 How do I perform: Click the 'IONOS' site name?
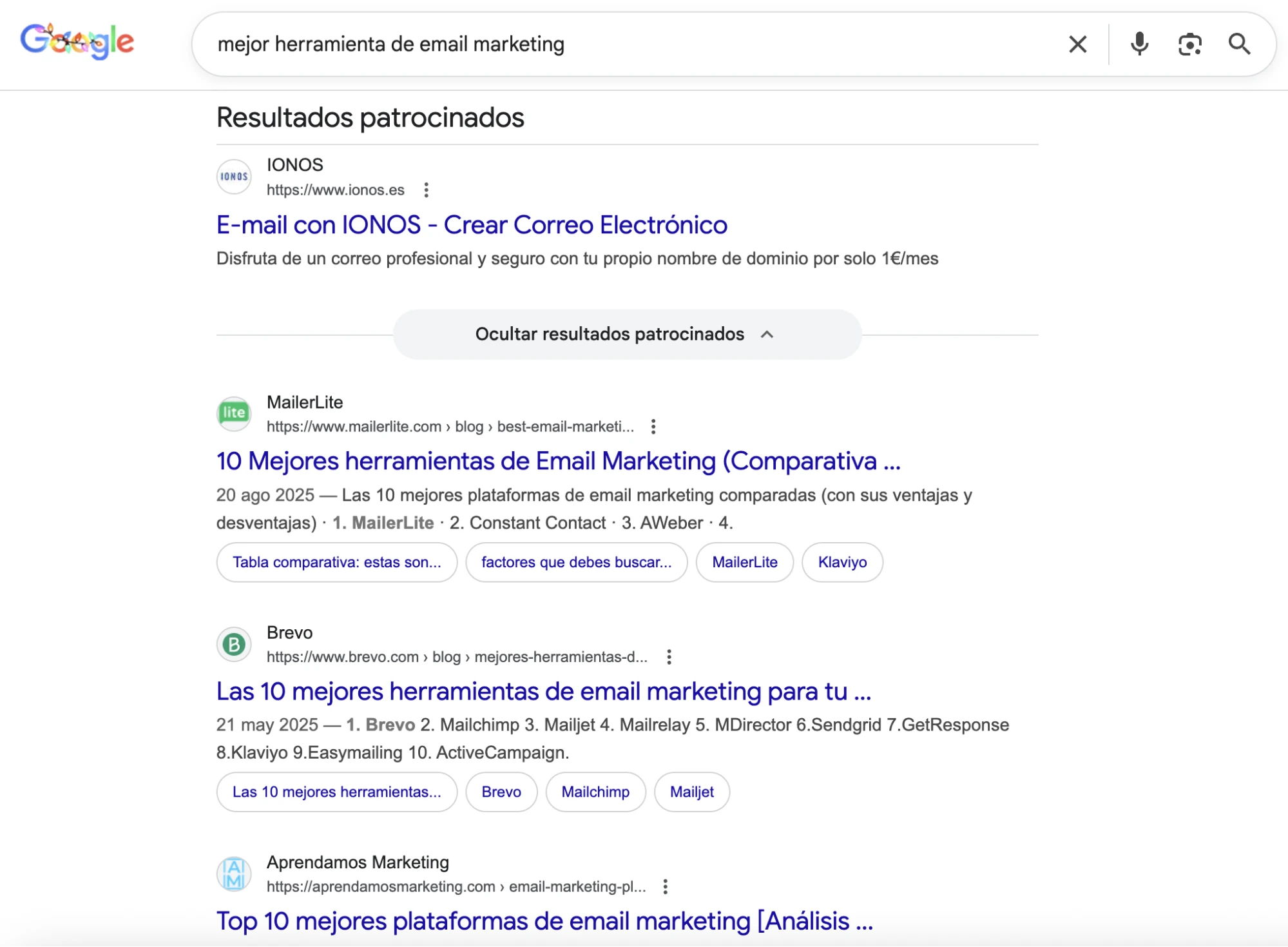point(295,165)
